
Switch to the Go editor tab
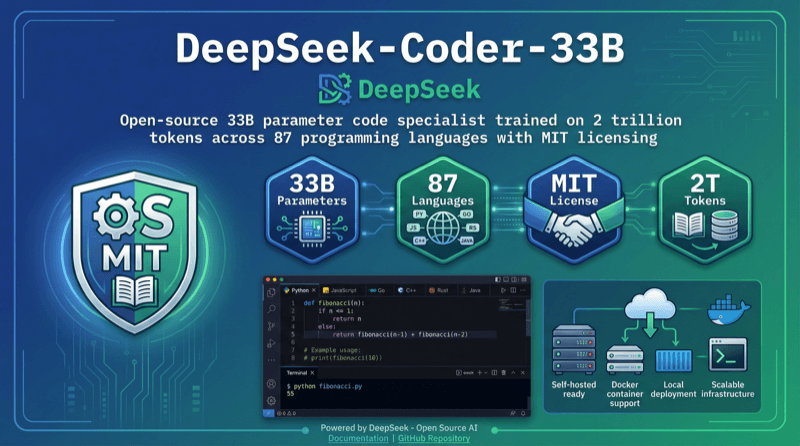[378, 290]
